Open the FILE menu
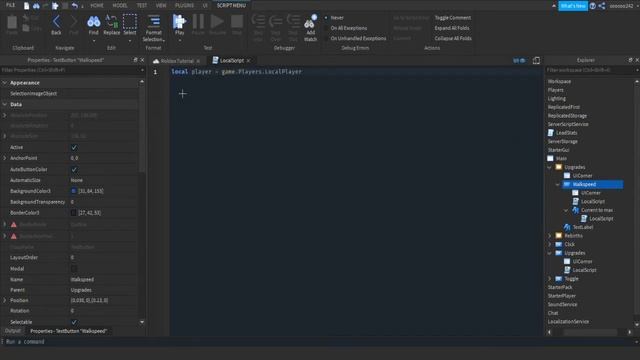640x360 pixels. tap(10, 5)
